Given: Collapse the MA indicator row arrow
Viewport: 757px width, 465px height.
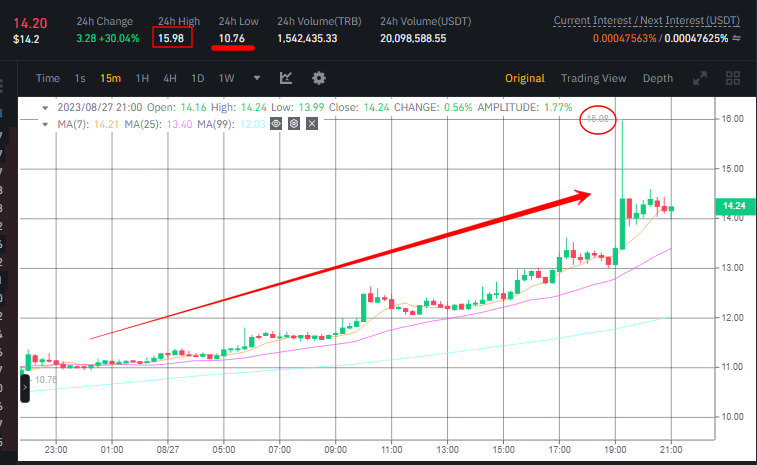Looking at the screenshot, I should tap(45, 125).
